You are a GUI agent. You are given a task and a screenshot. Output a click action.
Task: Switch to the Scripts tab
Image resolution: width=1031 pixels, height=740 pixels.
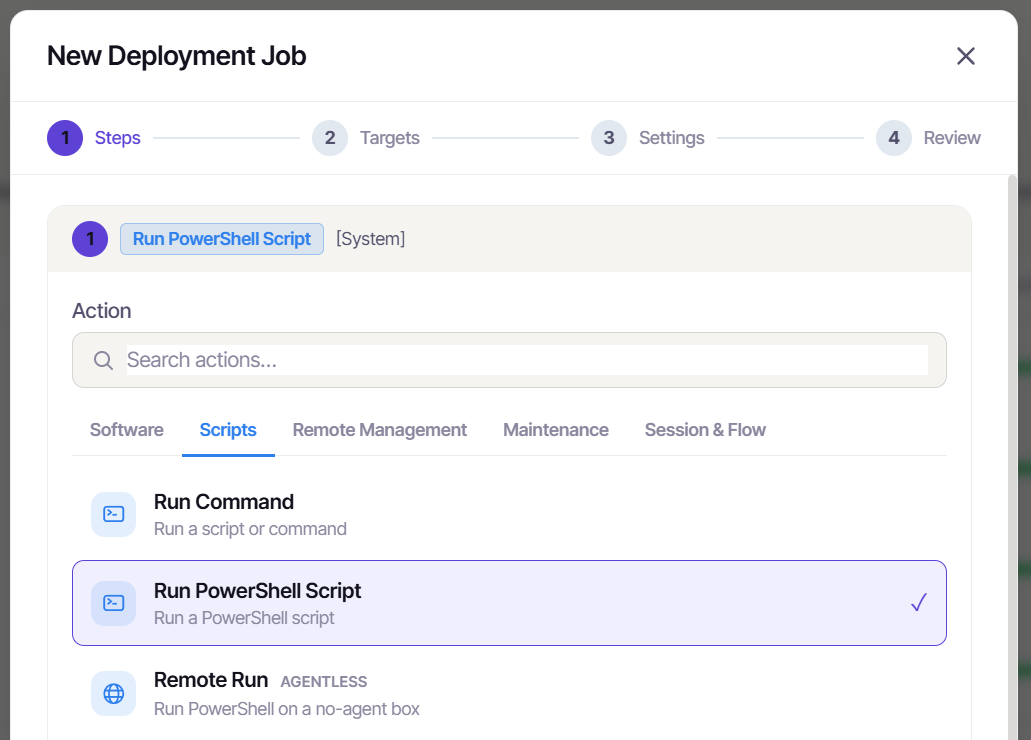click(228, 430)
